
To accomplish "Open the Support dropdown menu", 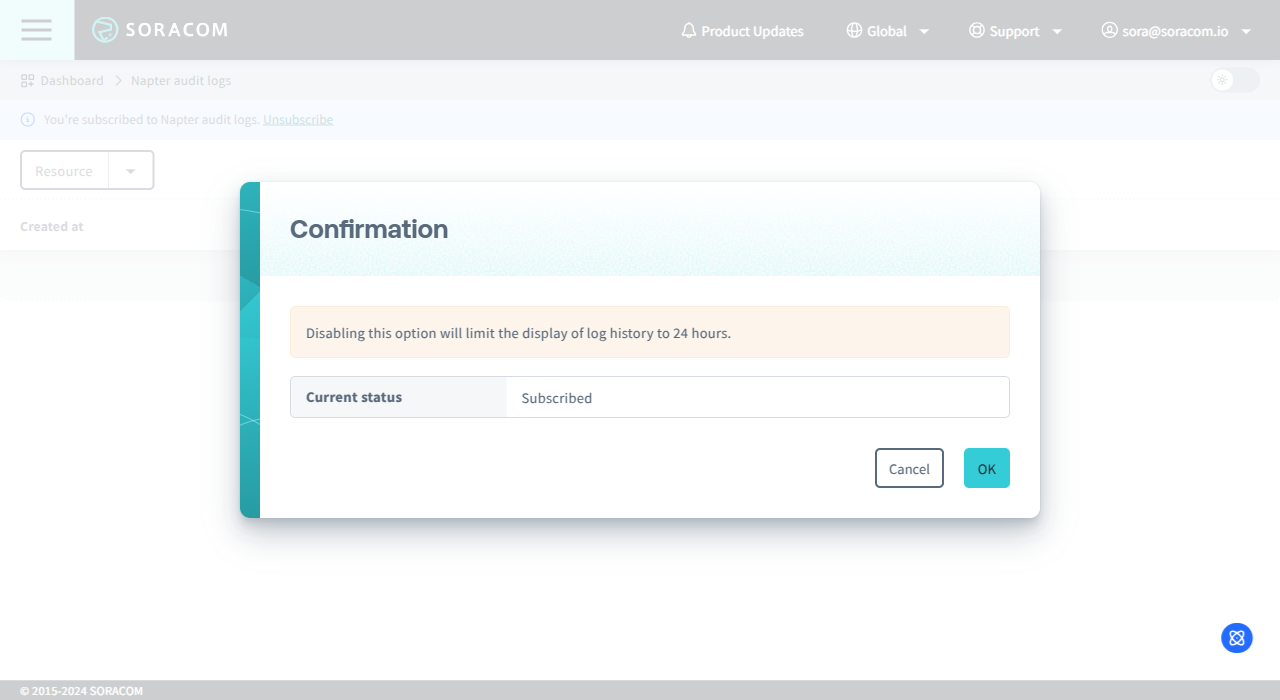I will tap(1058, 31).
